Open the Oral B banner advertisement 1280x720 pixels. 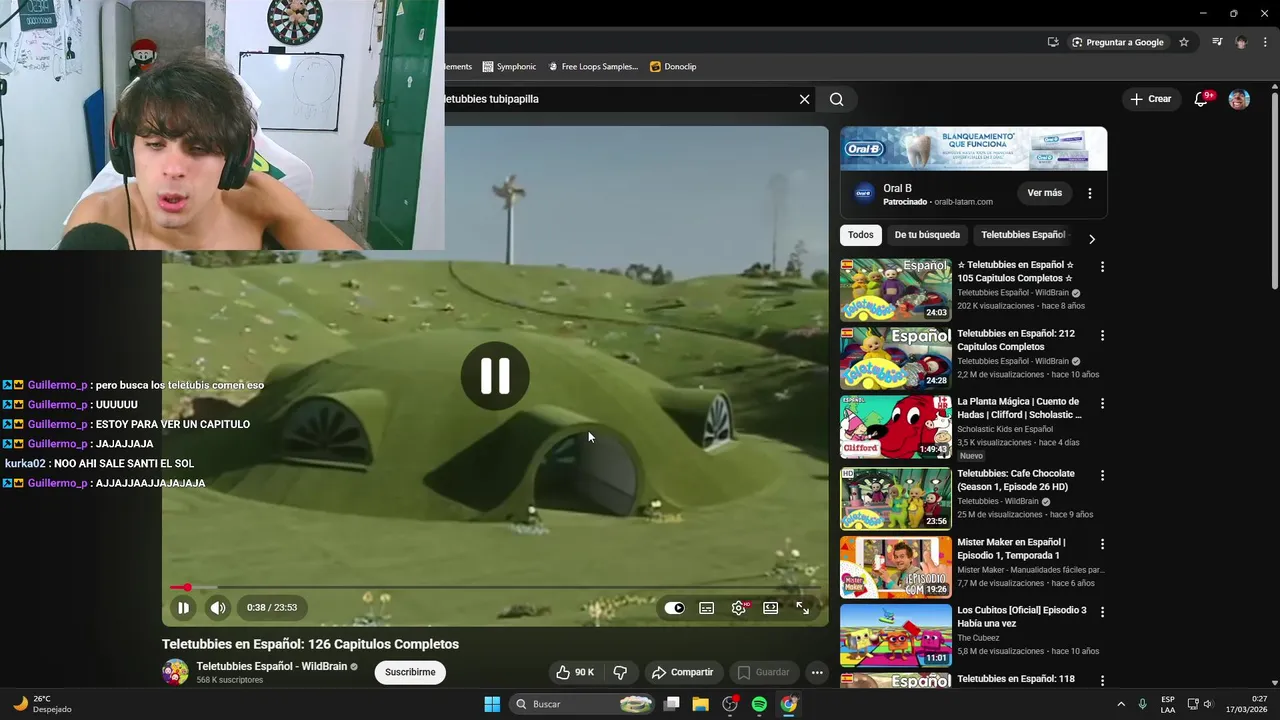[x=973, y=149]
